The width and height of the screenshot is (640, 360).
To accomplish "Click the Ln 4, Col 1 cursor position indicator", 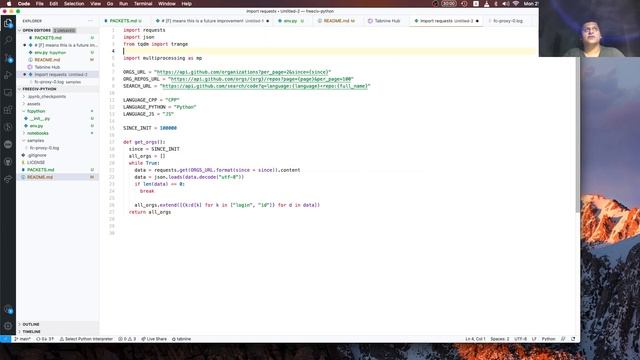I will [x=475, y=339].
